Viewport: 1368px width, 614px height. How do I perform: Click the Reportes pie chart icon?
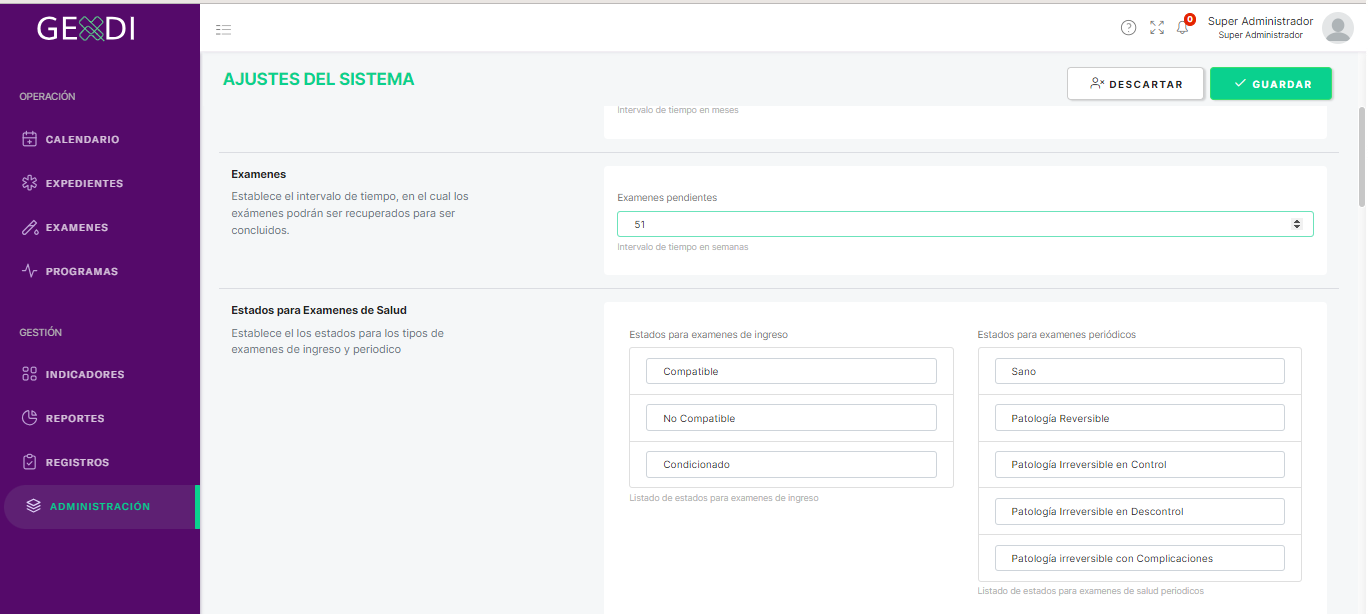pos(30,418)
